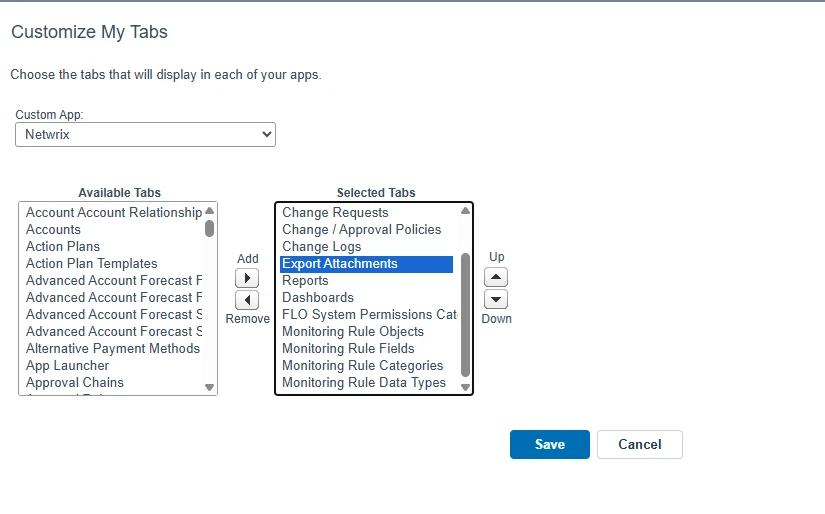Open the Custom App dropdown
The height and width of the screenshot is (514, 825).
(145, 134)
